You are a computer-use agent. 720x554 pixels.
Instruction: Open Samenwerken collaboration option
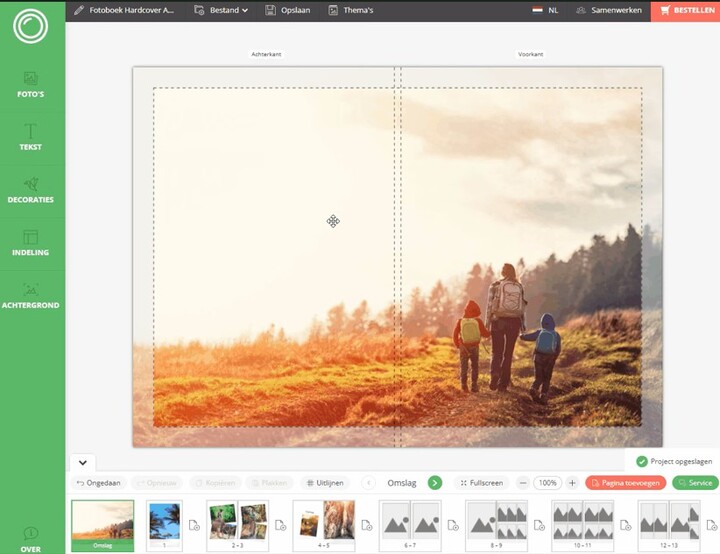tap(608, 10)
